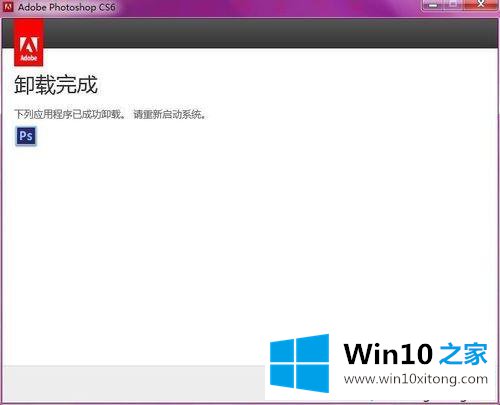
Task: Click the 卸载完成 heading
Action: coord(56,85)
